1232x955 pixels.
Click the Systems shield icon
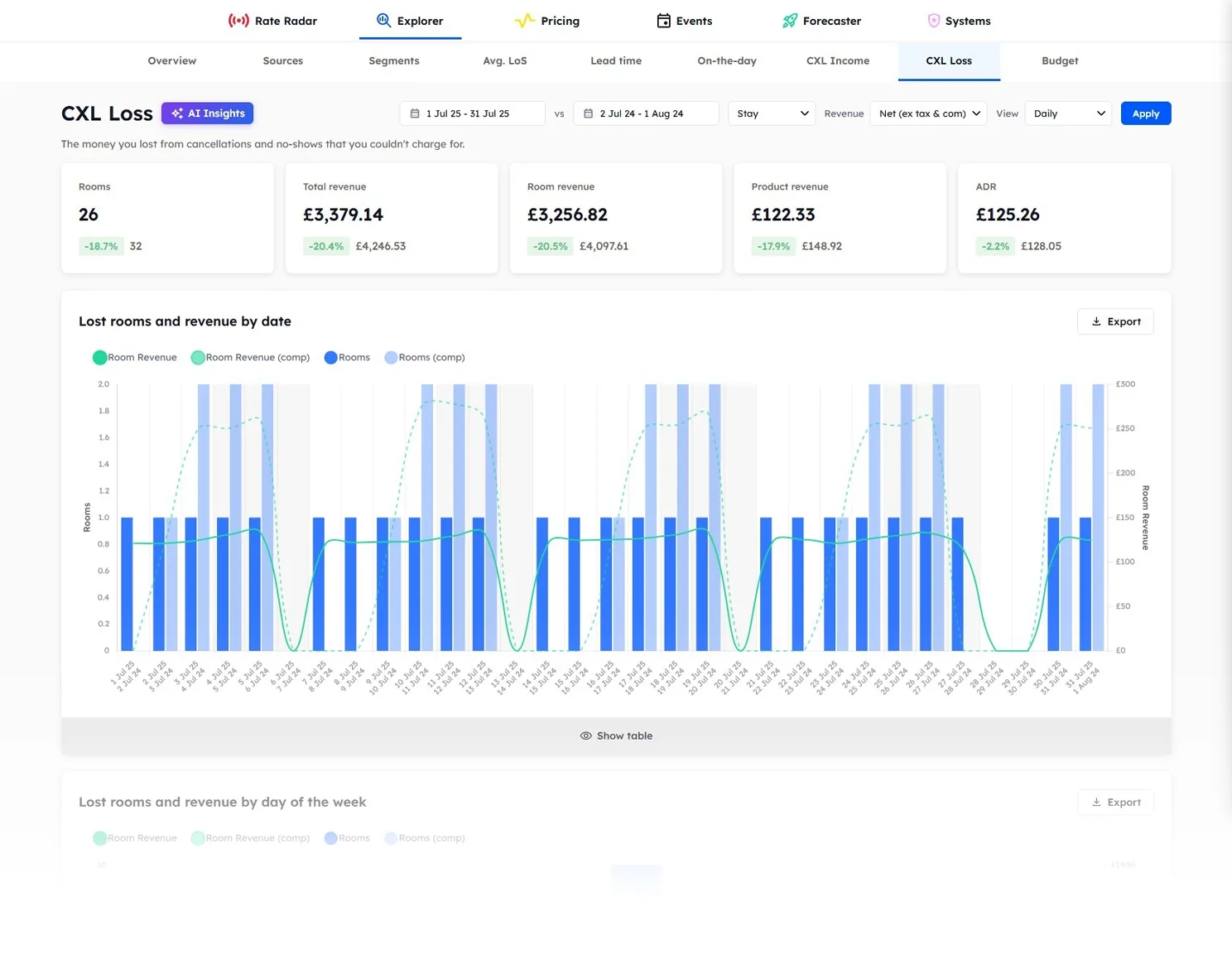[934, 21]
